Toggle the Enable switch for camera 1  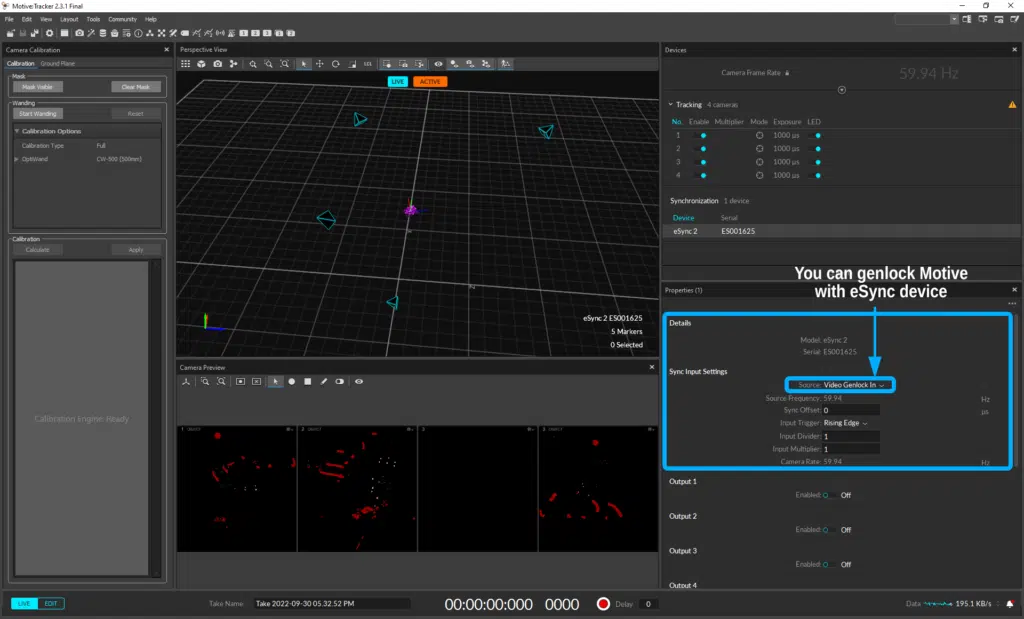tap(701, 135)
